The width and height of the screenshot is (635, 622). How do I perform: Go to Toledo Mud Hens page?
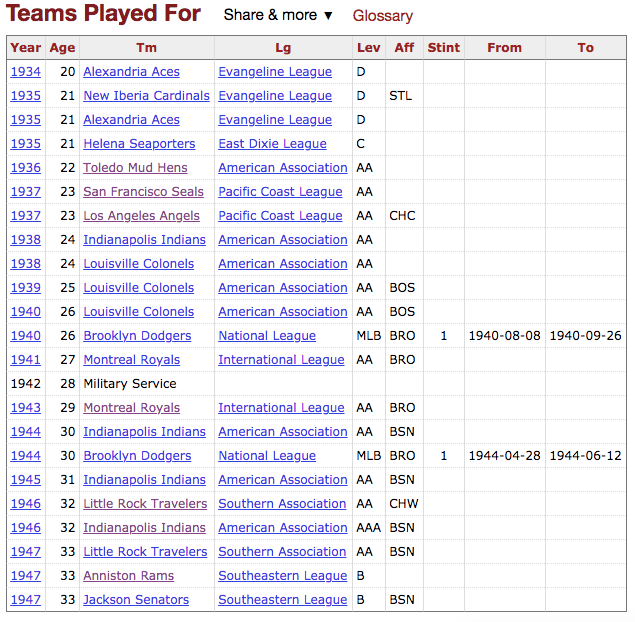click(x=135, y=168)
